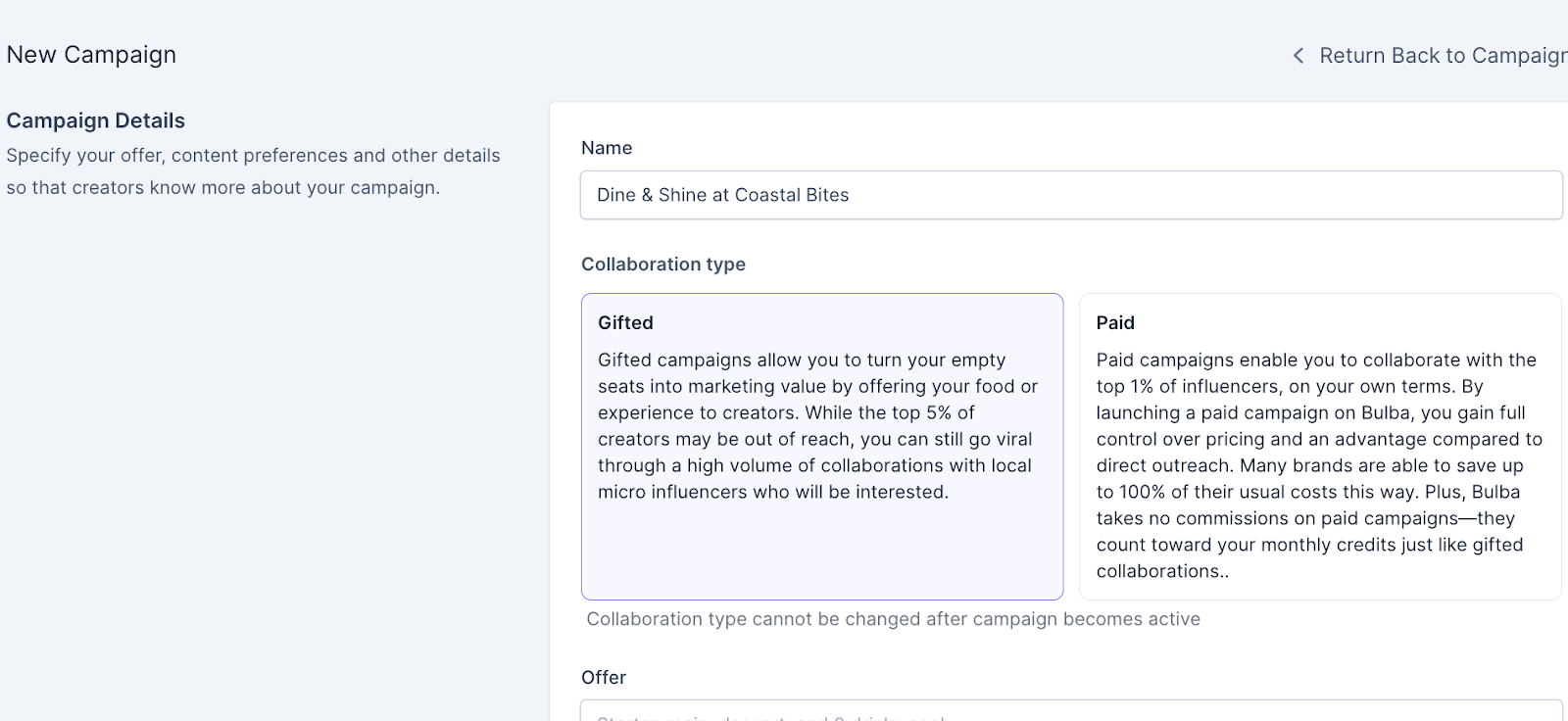1568x721 pixels.
Task: Click the Gifted campaigns description paragraph
Action: [817, 426]
